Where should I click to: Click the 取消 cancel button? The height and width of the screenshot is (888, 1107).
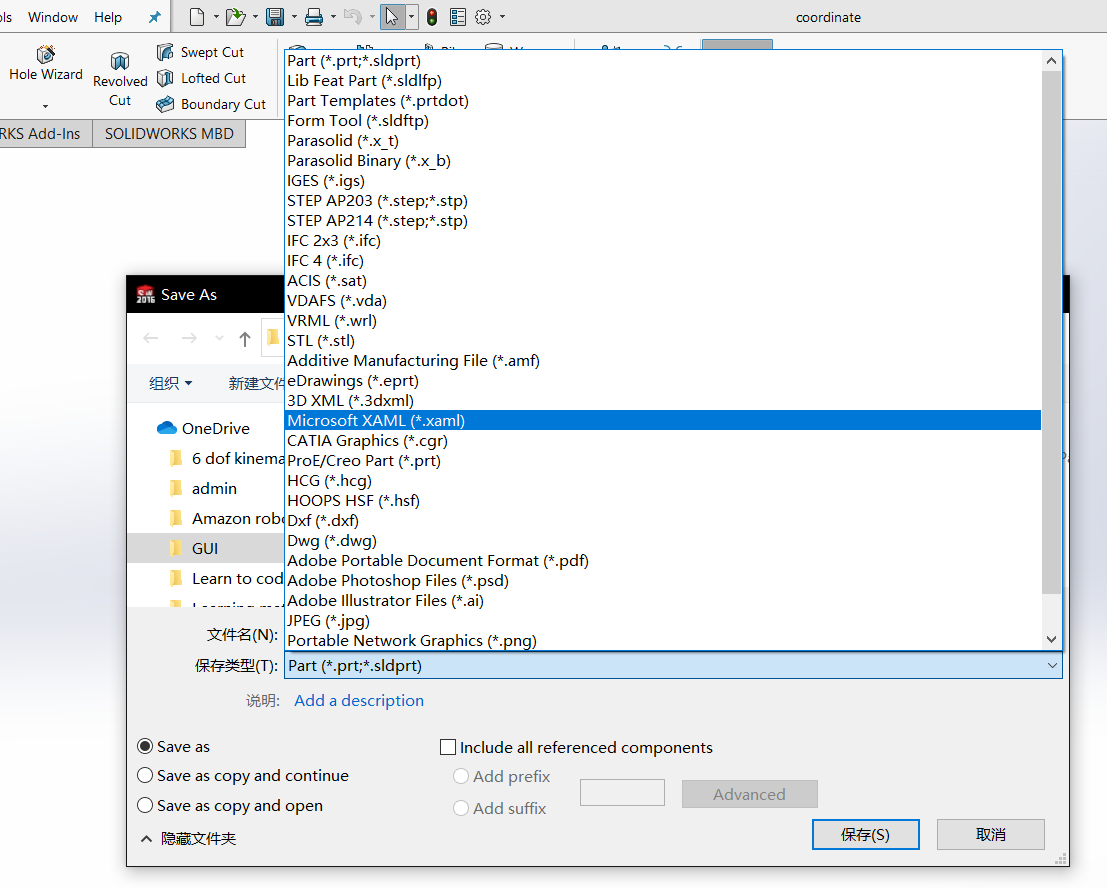pyautogui.click(x=990, y=834)
